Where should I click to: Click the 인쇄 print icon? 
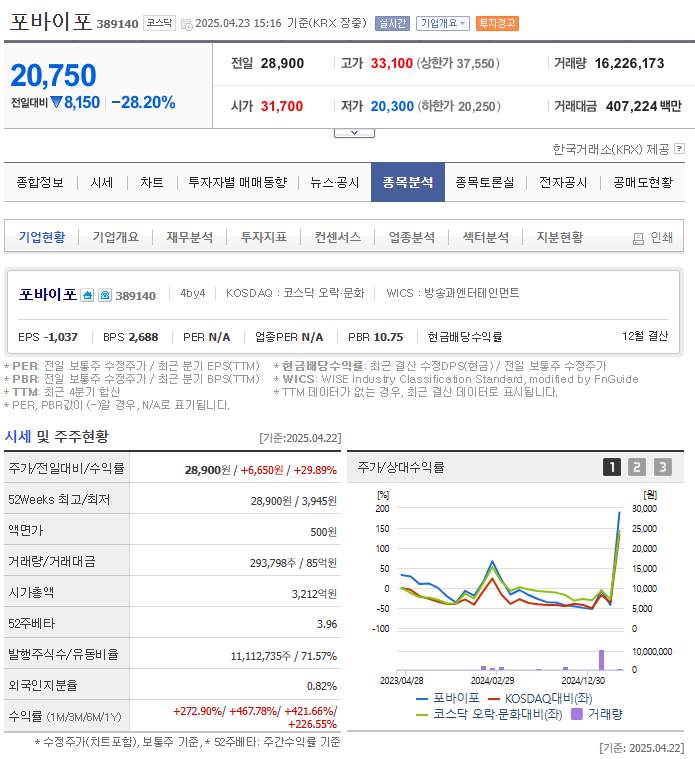click(638, 238)
